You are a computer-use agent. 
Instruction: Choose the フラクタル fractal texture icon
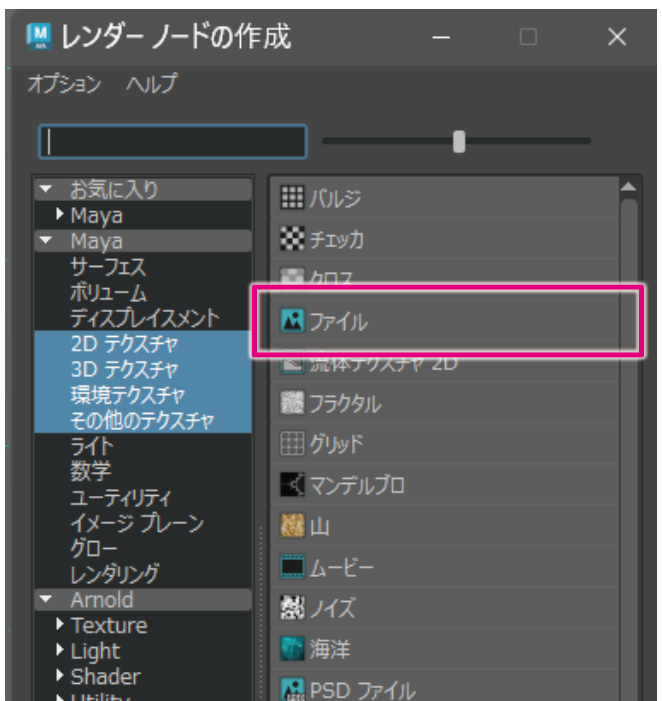pos(291,404)
